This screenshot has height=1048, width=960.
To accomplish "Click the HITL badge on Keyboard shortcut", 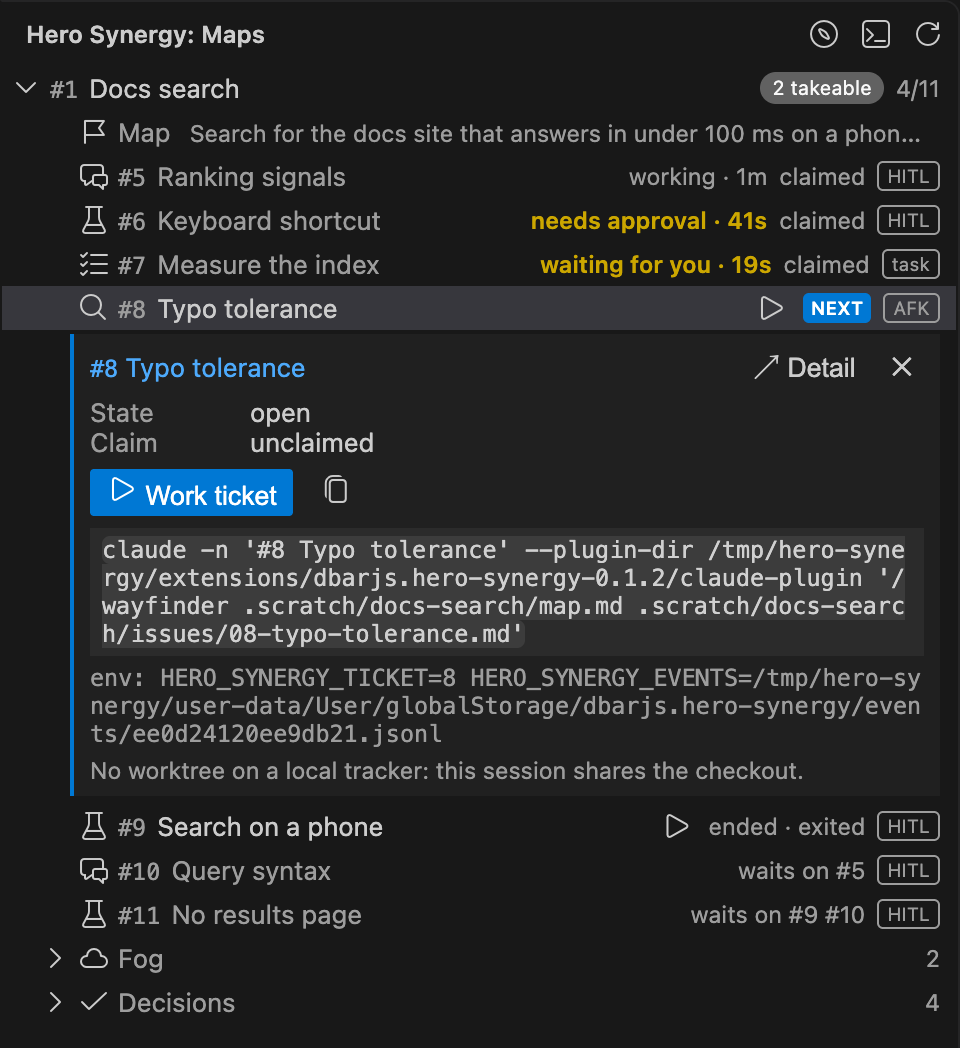I will (909, 221).
